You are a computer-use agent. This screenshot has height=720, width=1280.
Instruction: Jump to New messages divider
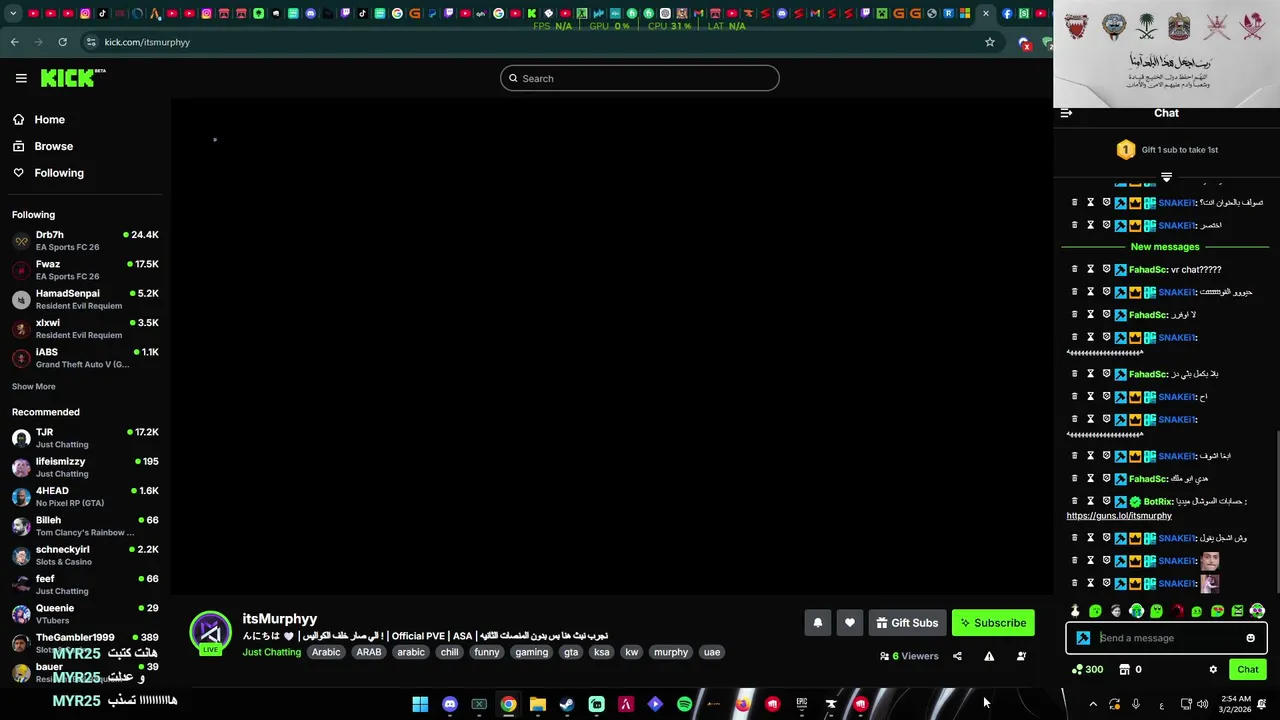coord(1165,247)
